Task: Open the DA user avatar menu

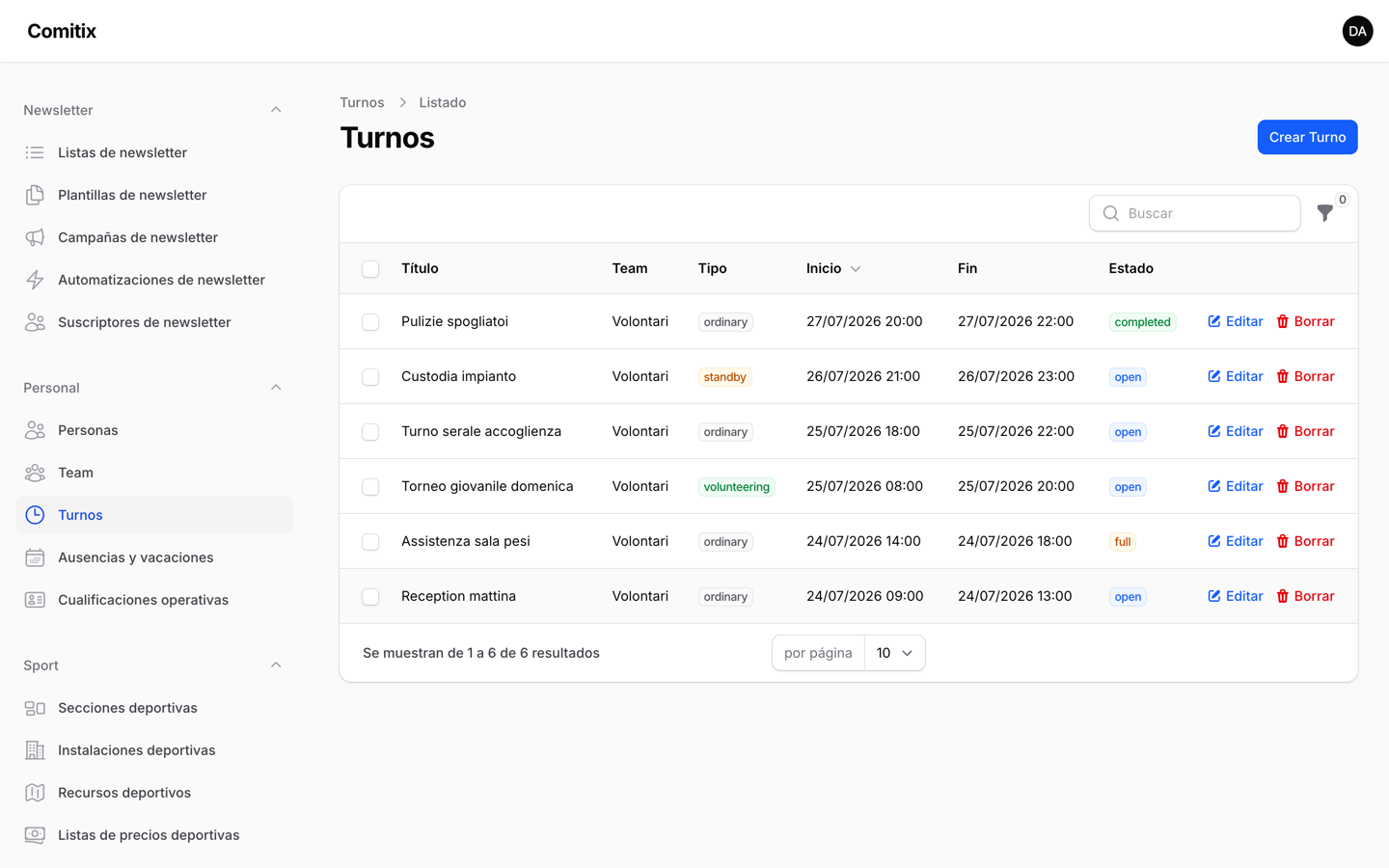Action: (1357, 31)
